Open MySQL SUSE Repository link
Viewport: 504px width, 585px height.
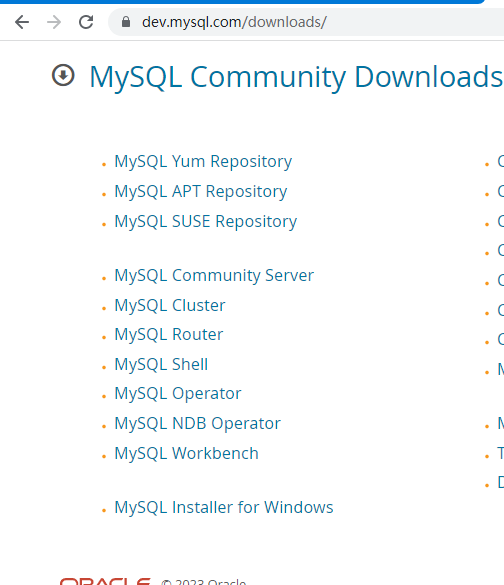(x=206, y=222)
